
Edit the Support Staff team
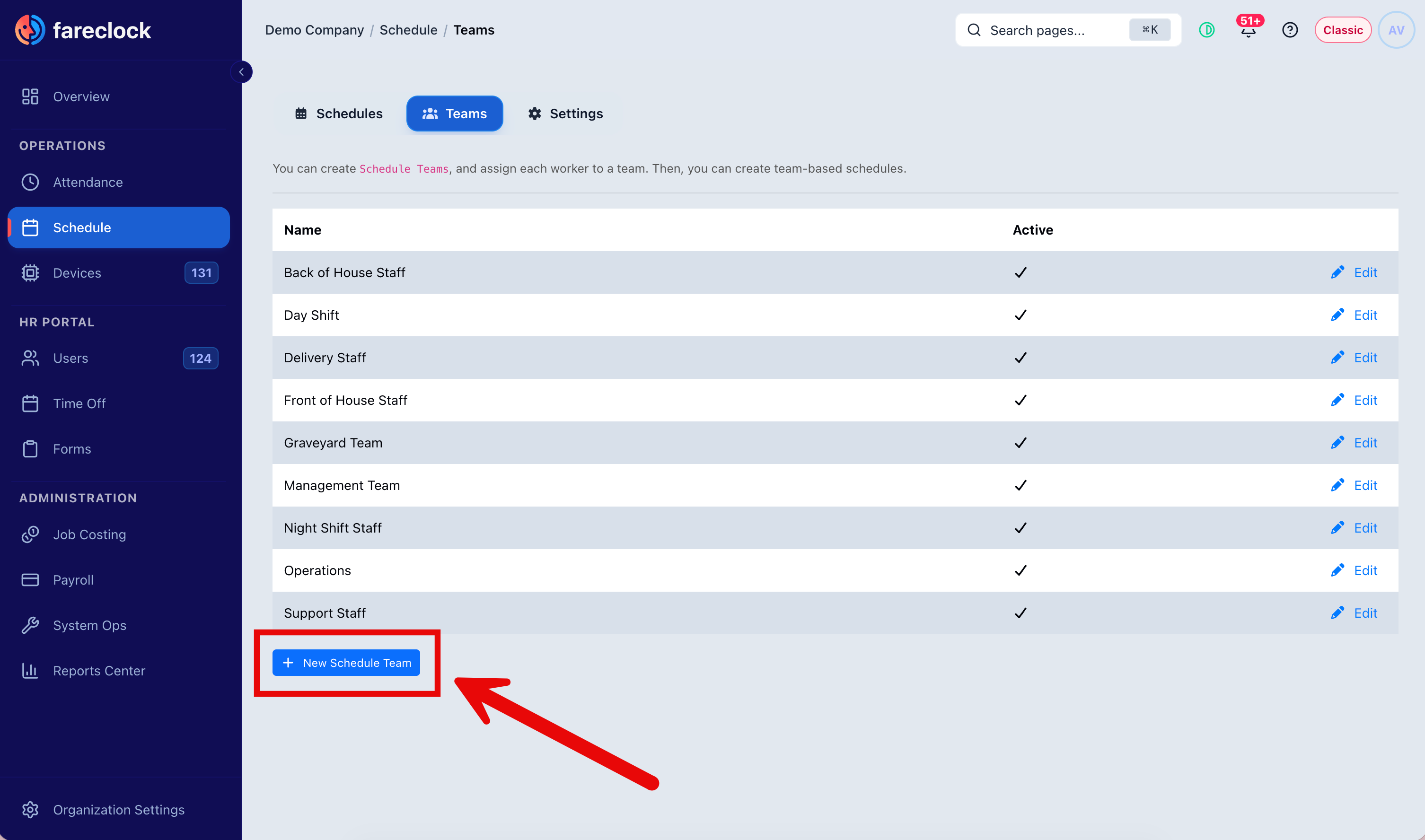pos(1354,613)
